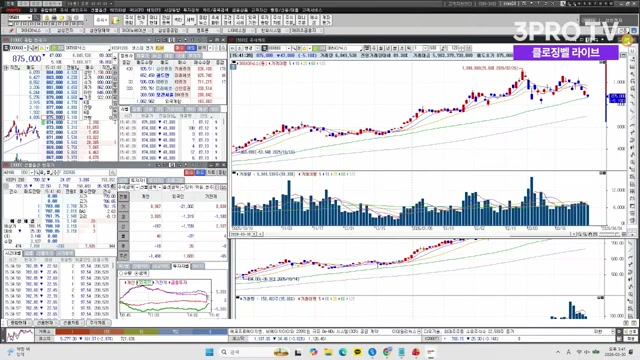Click the volume icon in system tray
The height and width of the screenshot is (360, 640).
point(587,352)
